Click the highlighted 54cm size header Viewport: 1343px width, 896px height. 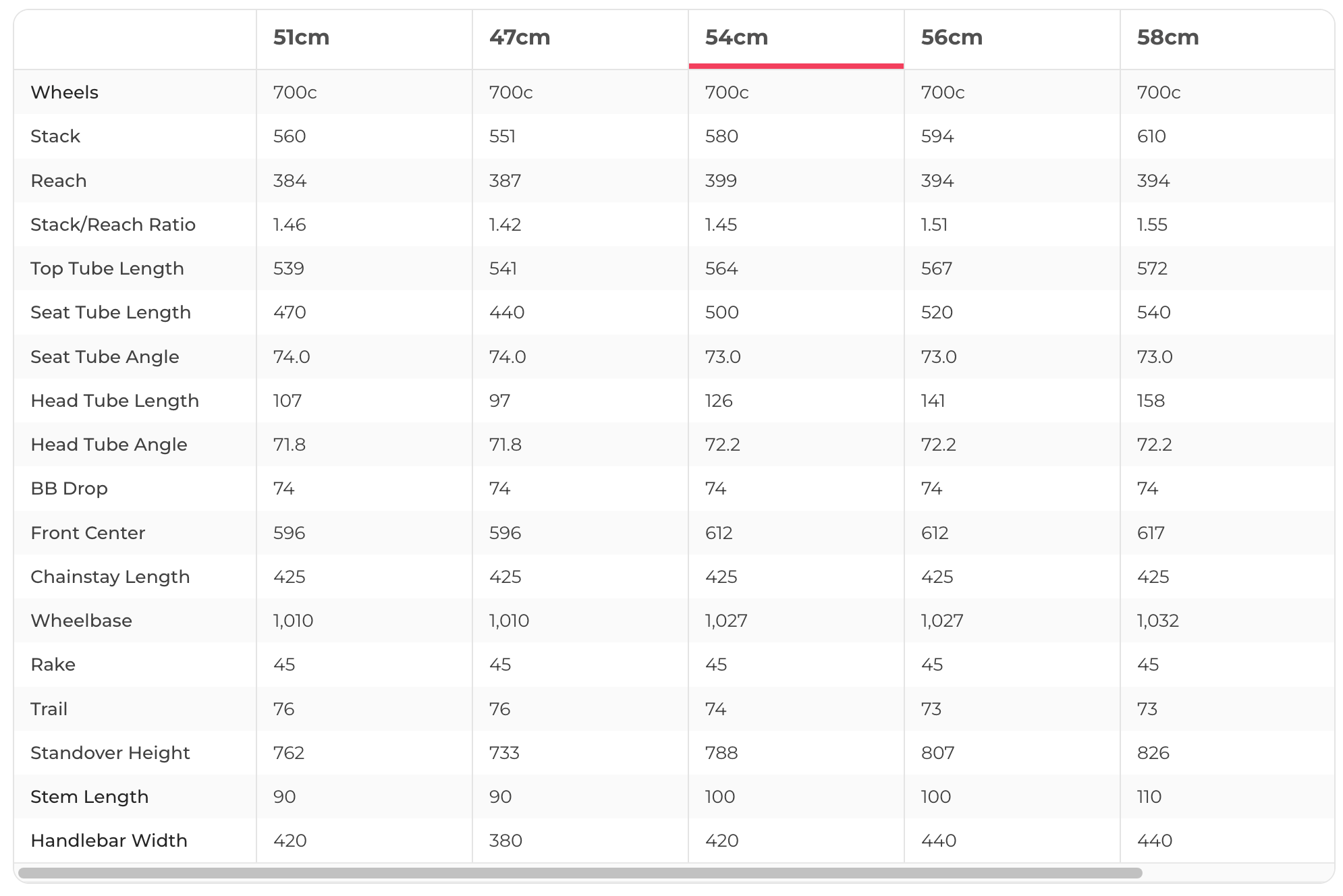736,38
